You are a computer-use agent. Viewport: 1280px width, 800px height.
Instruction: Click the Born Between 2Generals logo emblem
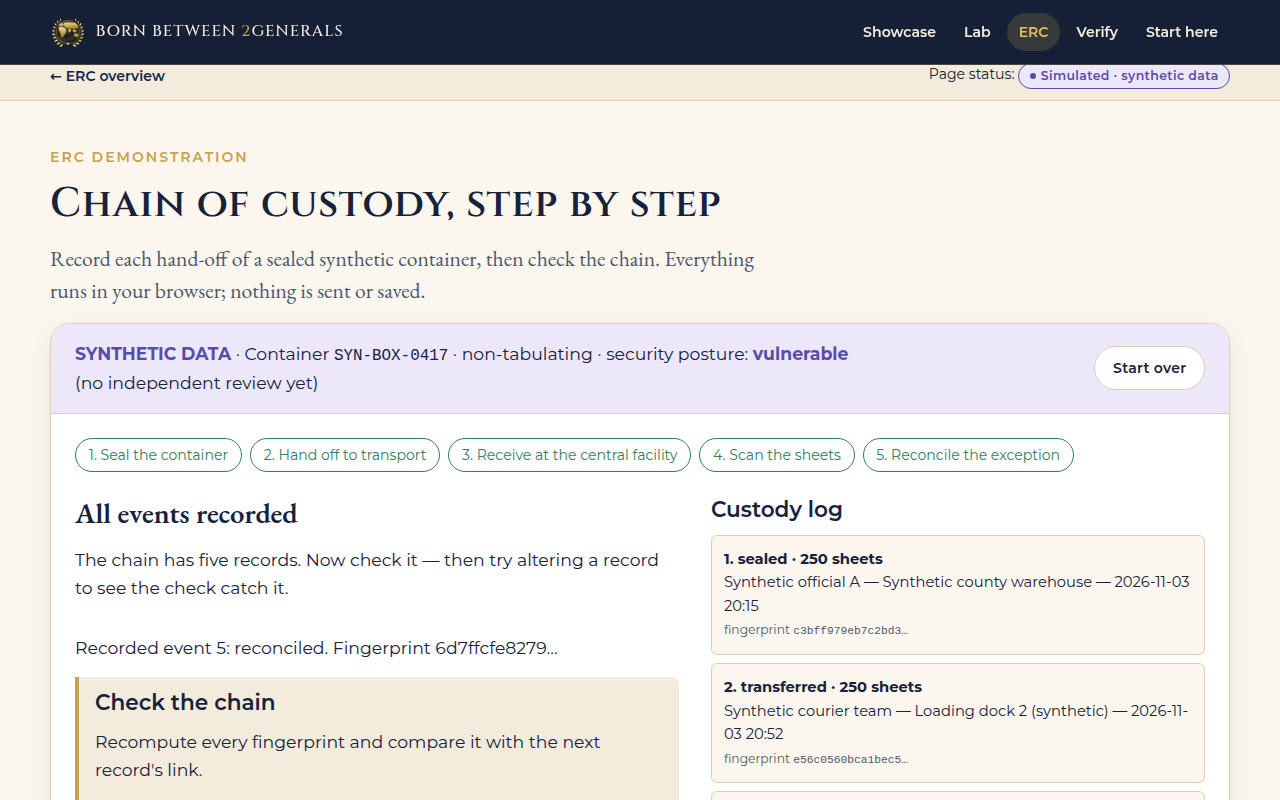68,32
